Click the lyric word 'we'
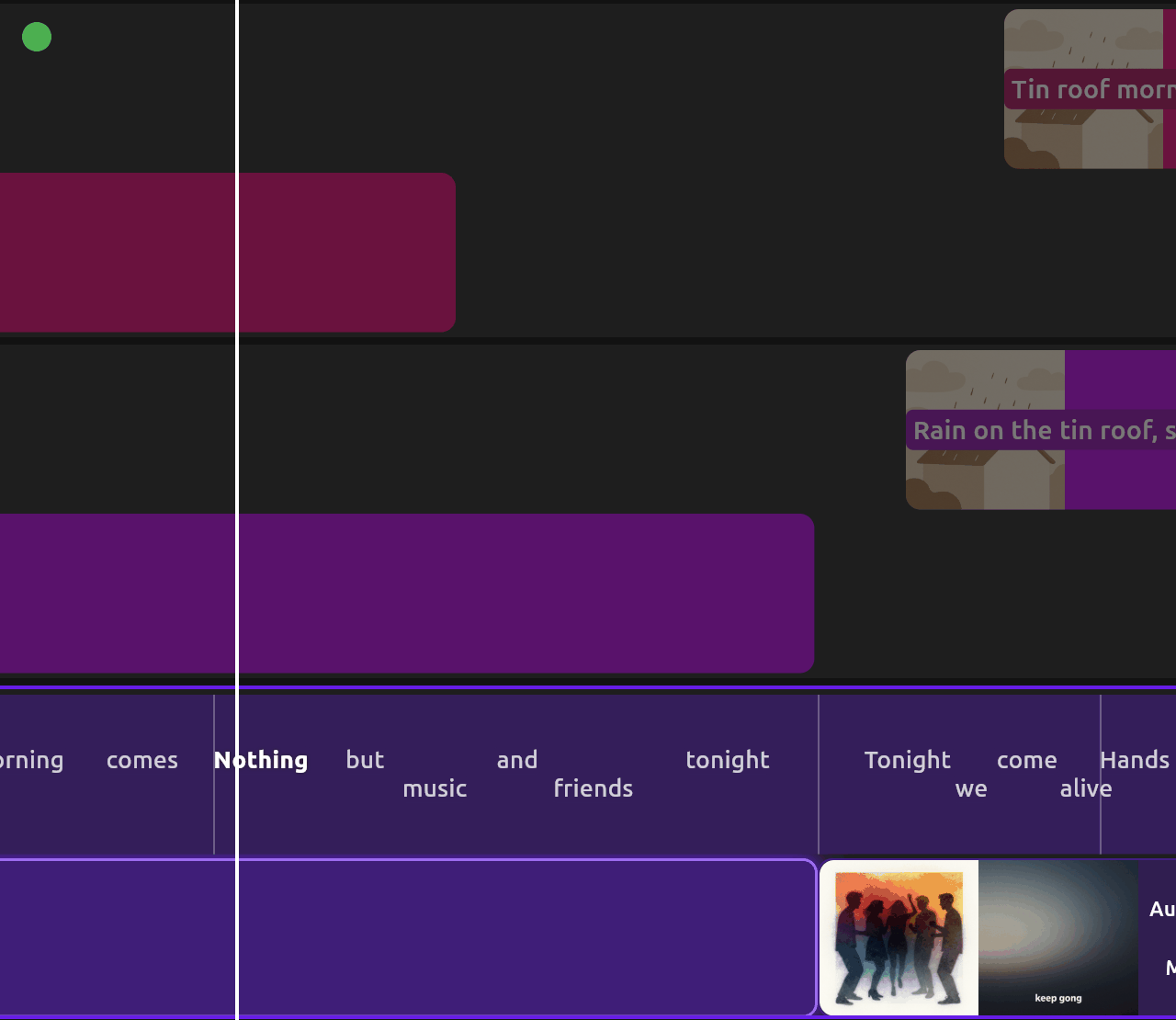The width and height of the screenshot is (1176, 1020). tap(971, 788)
